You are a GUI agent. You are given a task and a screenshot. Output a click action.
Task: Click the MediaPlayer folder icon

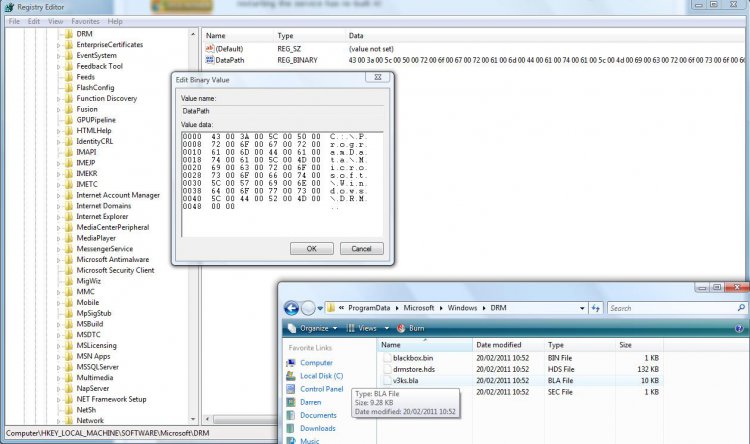(69, 238)
